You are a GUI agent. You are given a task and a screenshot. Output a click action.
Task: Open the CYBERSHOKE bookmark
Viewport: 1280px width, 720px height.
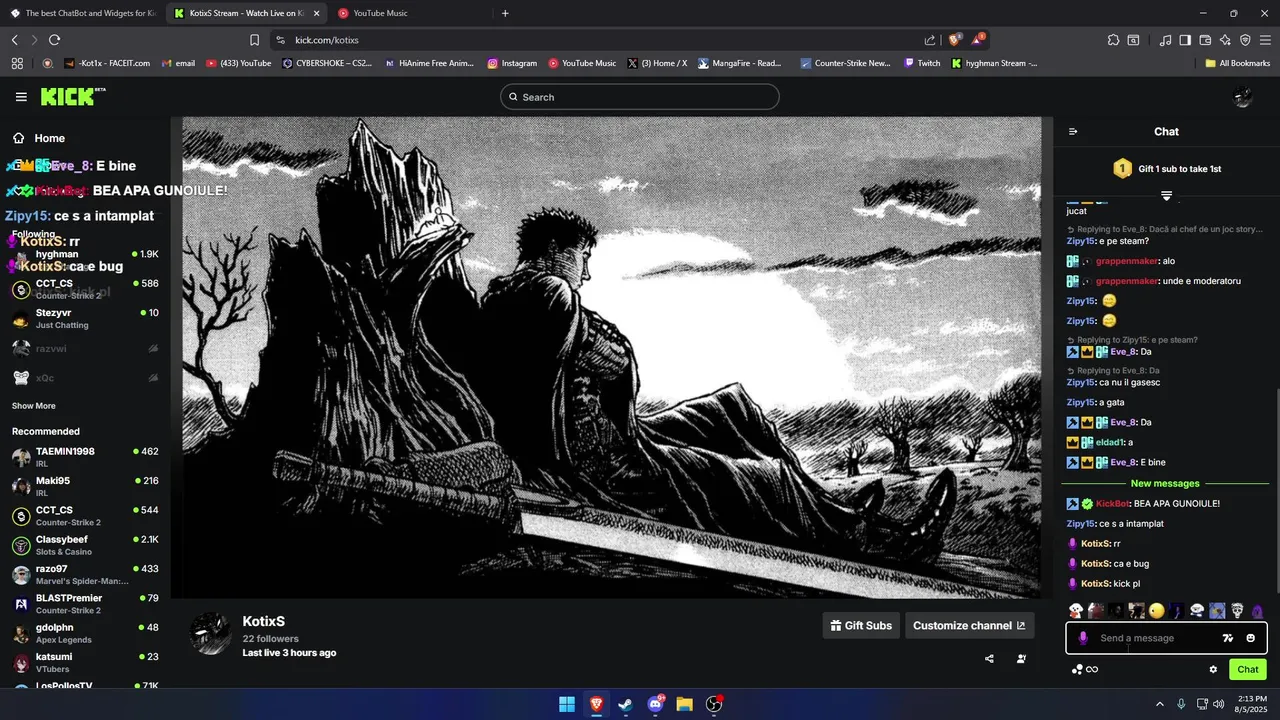pos(327,63)
